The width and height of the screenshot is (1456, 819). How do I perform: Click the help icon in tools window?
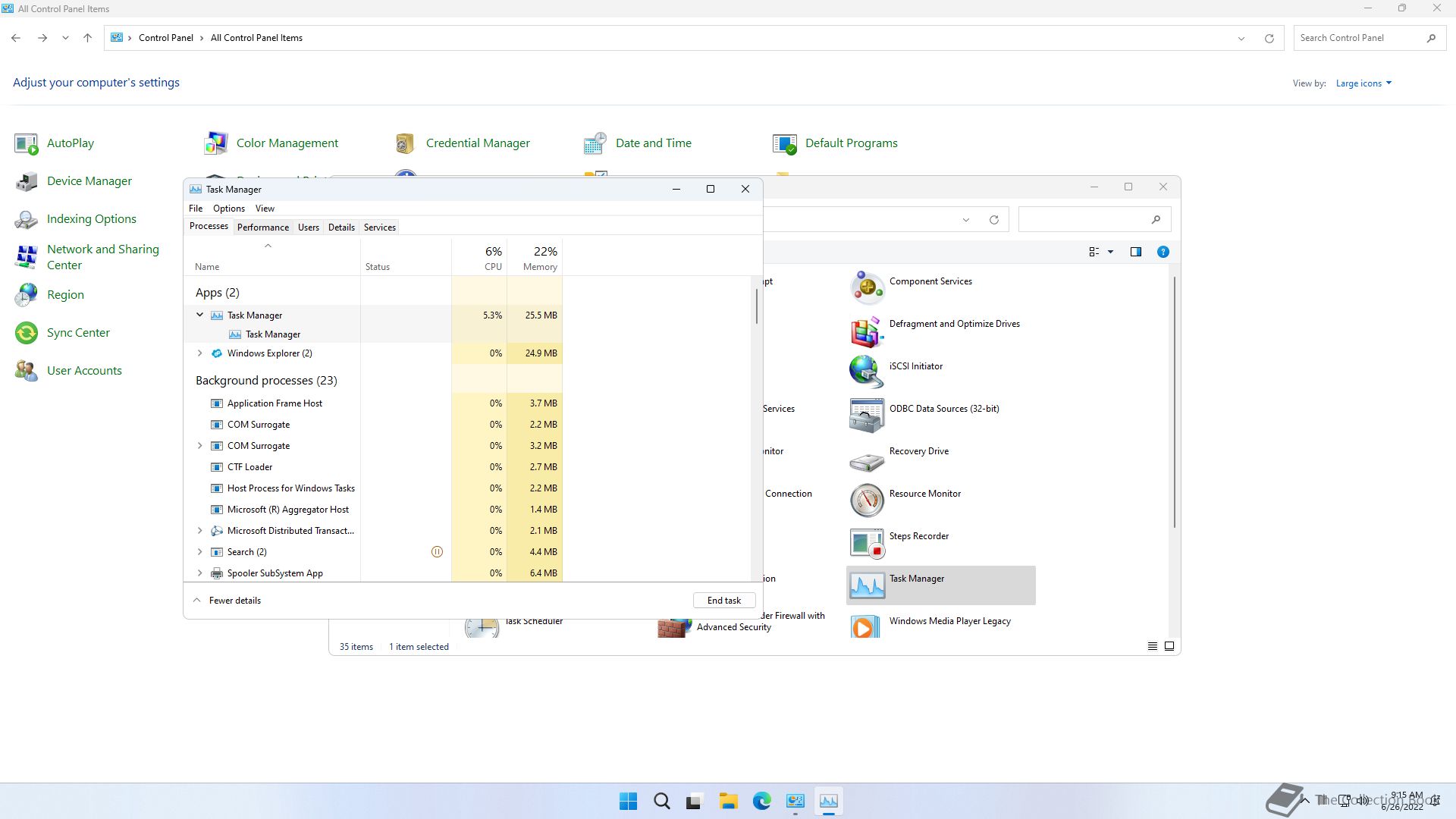point(1163,252)
